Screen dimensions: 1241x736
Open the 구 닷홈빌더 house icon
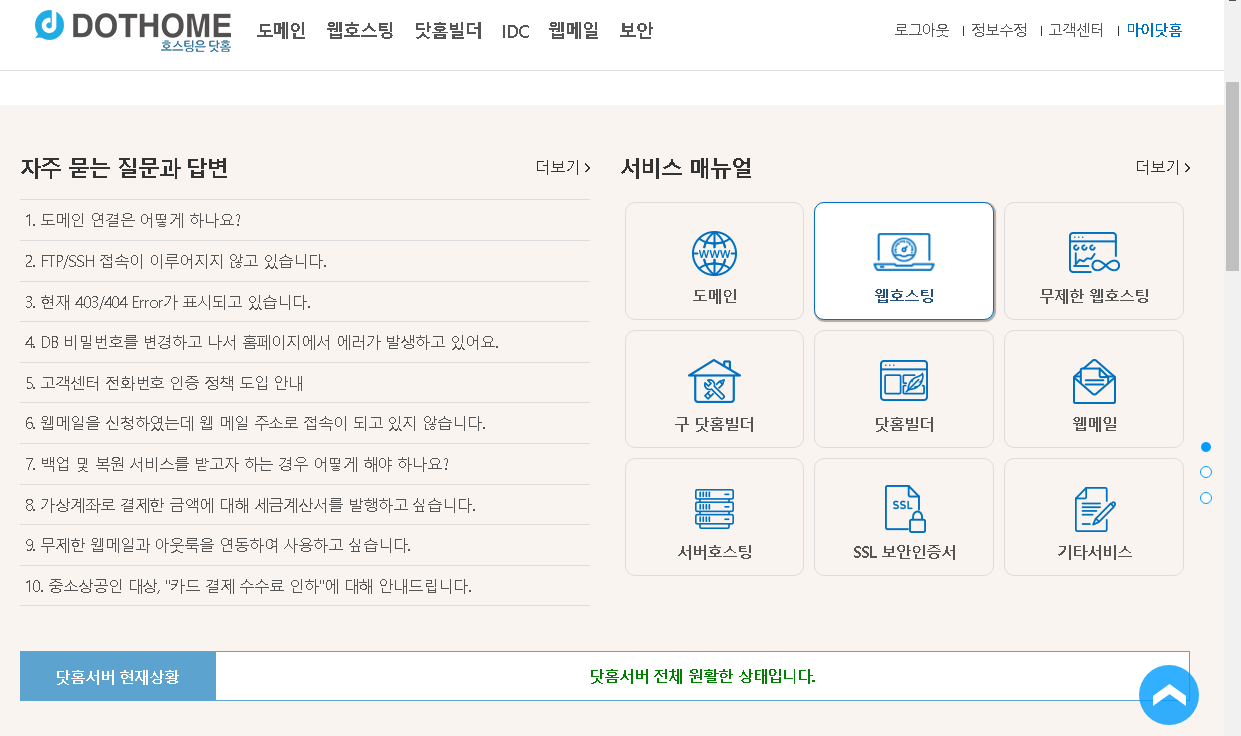(x=714, y=381)
